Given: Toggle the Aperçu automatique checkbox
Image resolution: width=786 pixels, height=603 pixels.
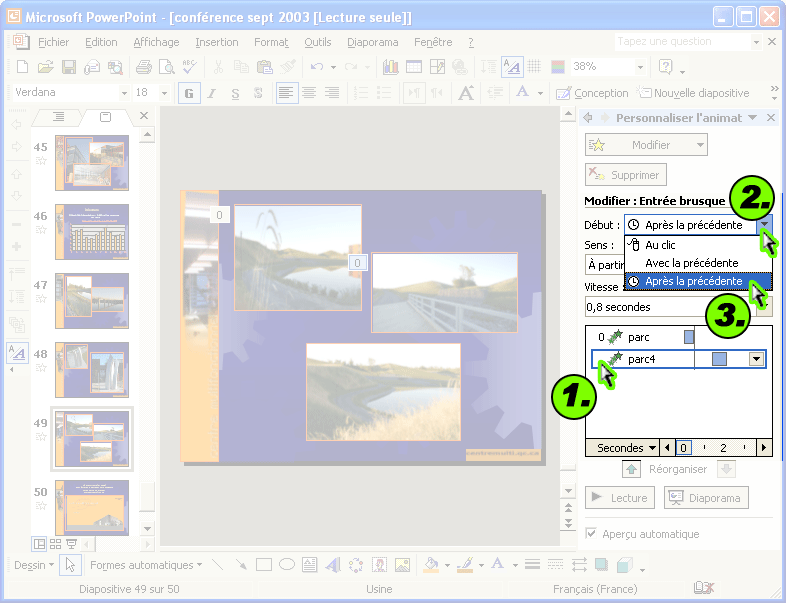Looking at the screenshot, I should point(592,534).
